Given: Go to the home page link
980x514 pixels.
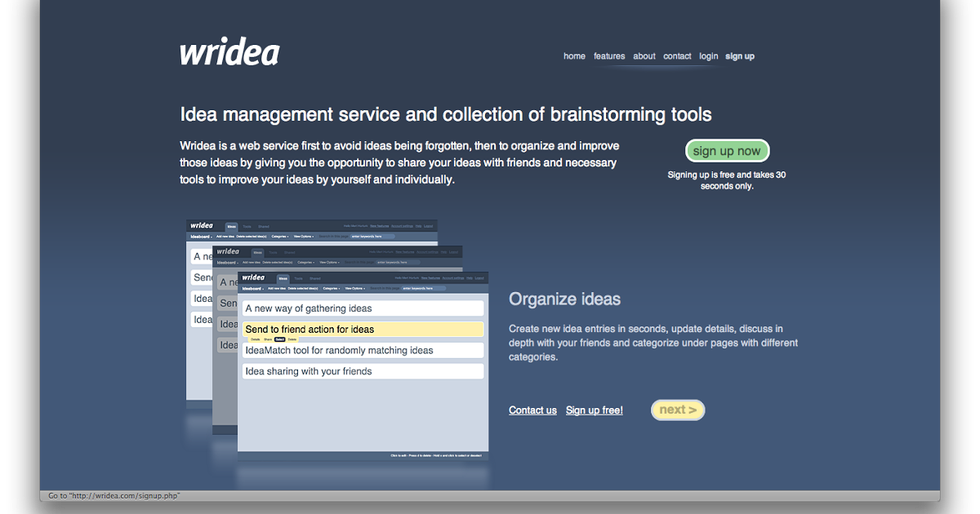Looking at the screenshot, I should (574, 56).
